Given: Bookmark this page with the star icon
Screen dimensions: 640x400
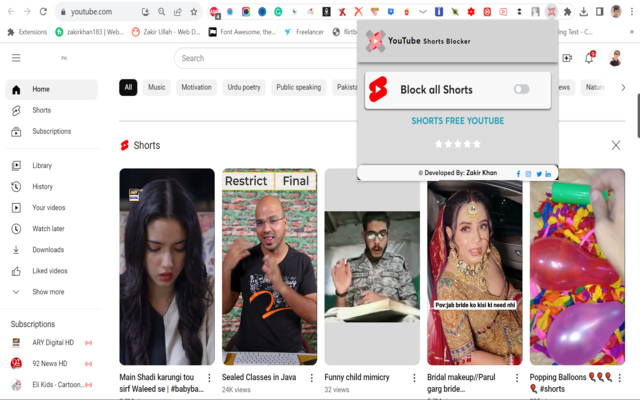Looking at the screenshot, I should [x=194, y=12].
